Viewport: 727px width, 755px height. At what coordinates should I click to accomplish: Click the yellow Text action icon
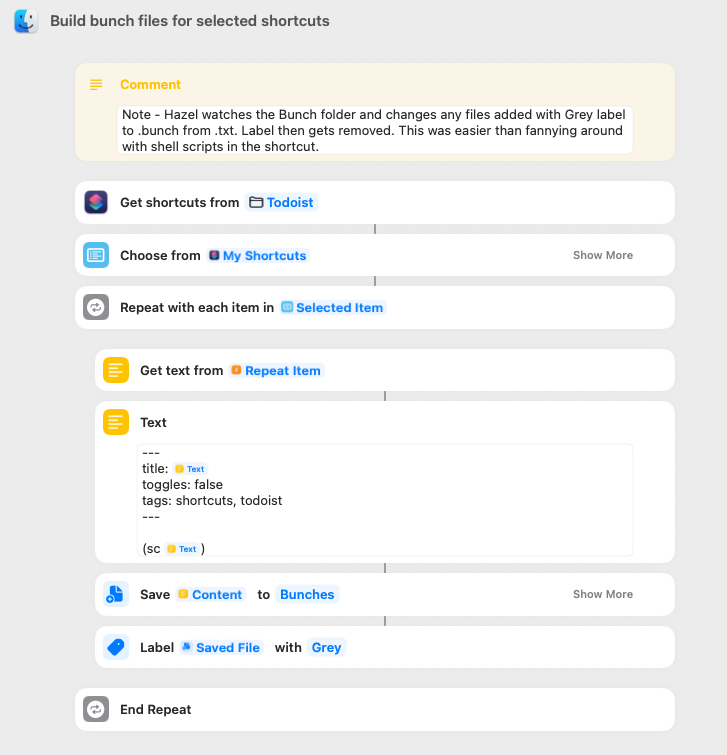116,422
